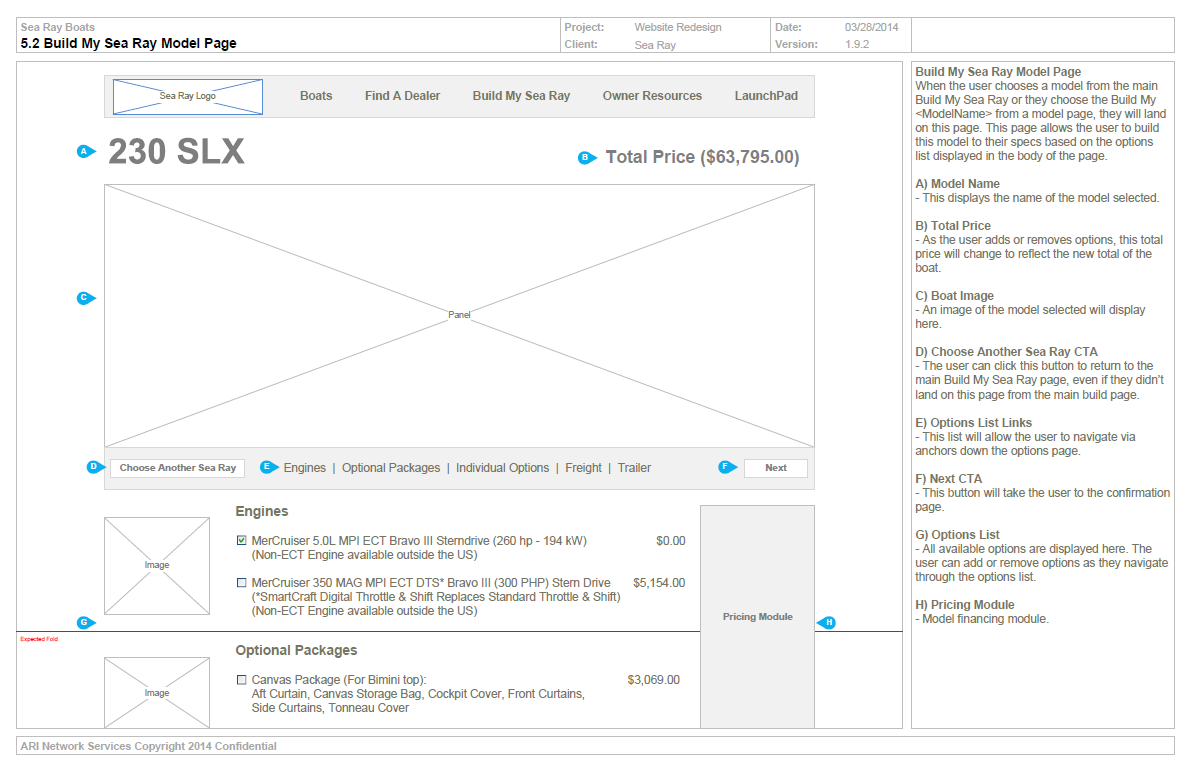
Task: Click the $0.00 engine price
Action: point(671,541)
